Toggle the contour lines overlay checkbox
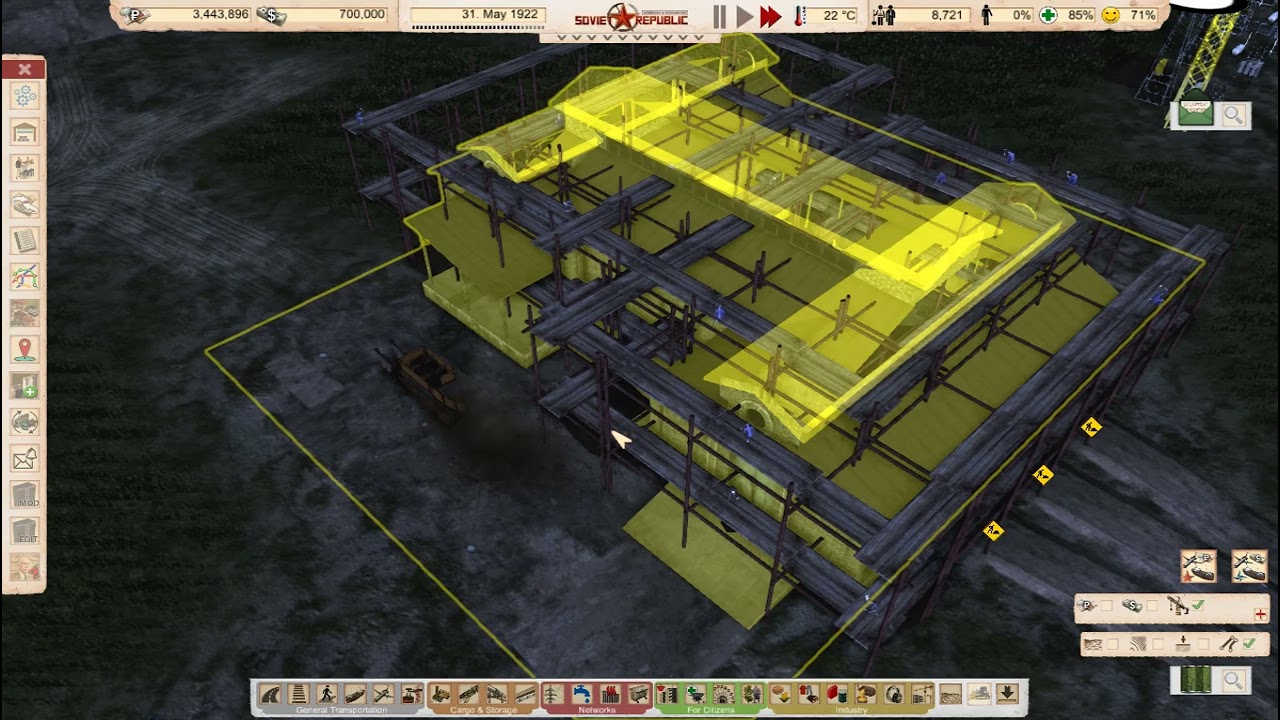 coord(1158,644)
